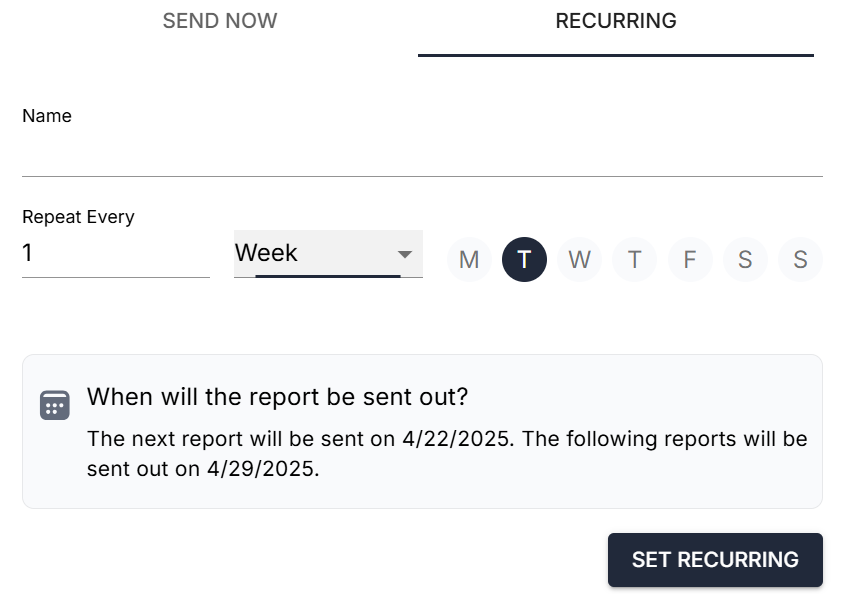
Task: Focus the Repeat Every number field
Action: (x=115, y=254)
